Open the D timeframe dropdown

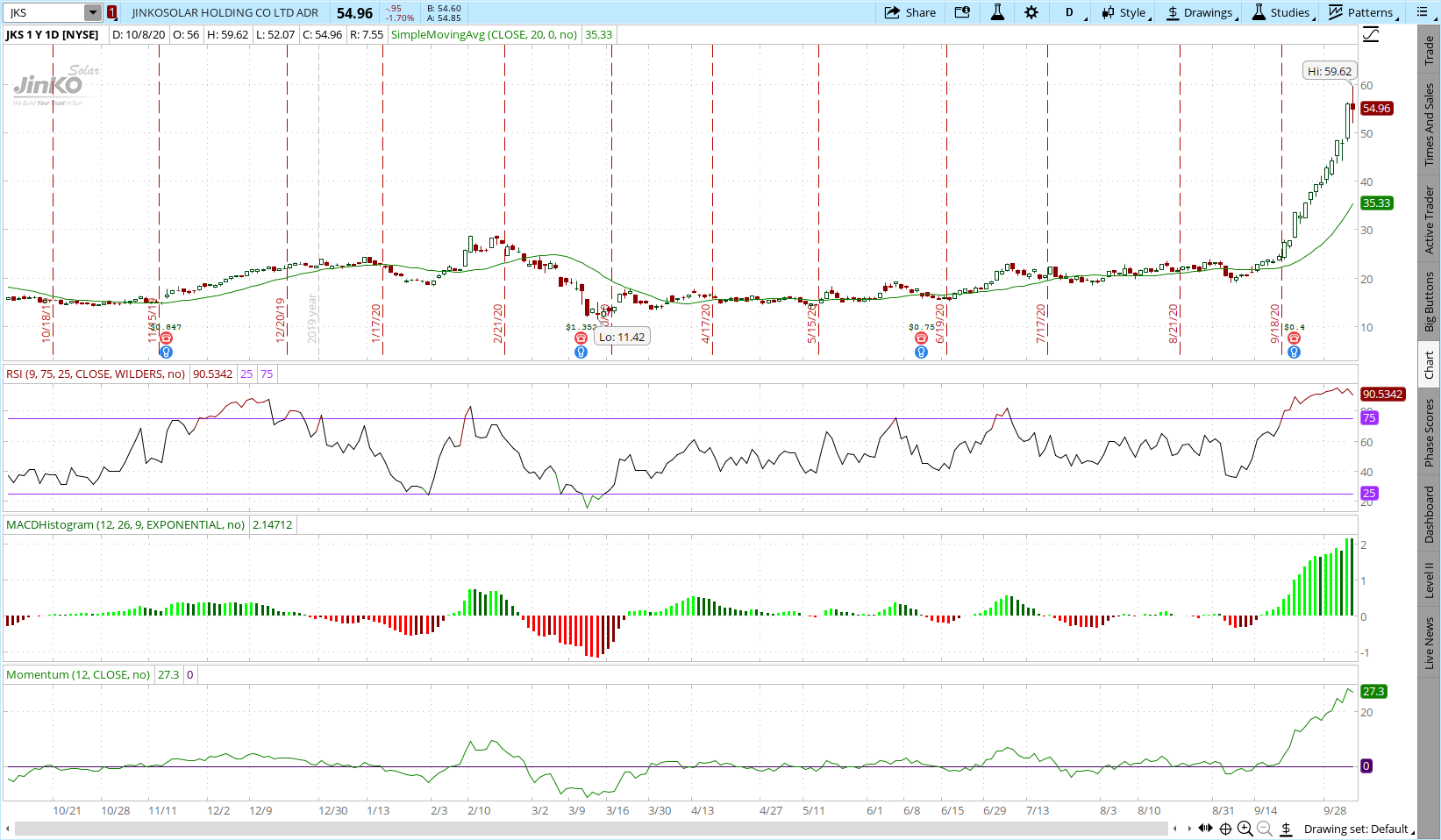(x=1074, y=12)
